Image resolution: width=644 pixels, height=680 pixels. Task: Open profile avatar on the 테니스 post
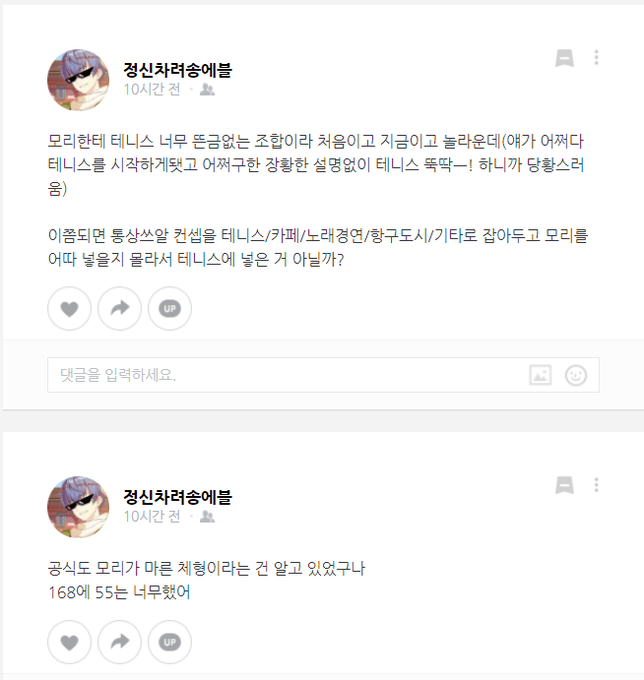point(78,80)
